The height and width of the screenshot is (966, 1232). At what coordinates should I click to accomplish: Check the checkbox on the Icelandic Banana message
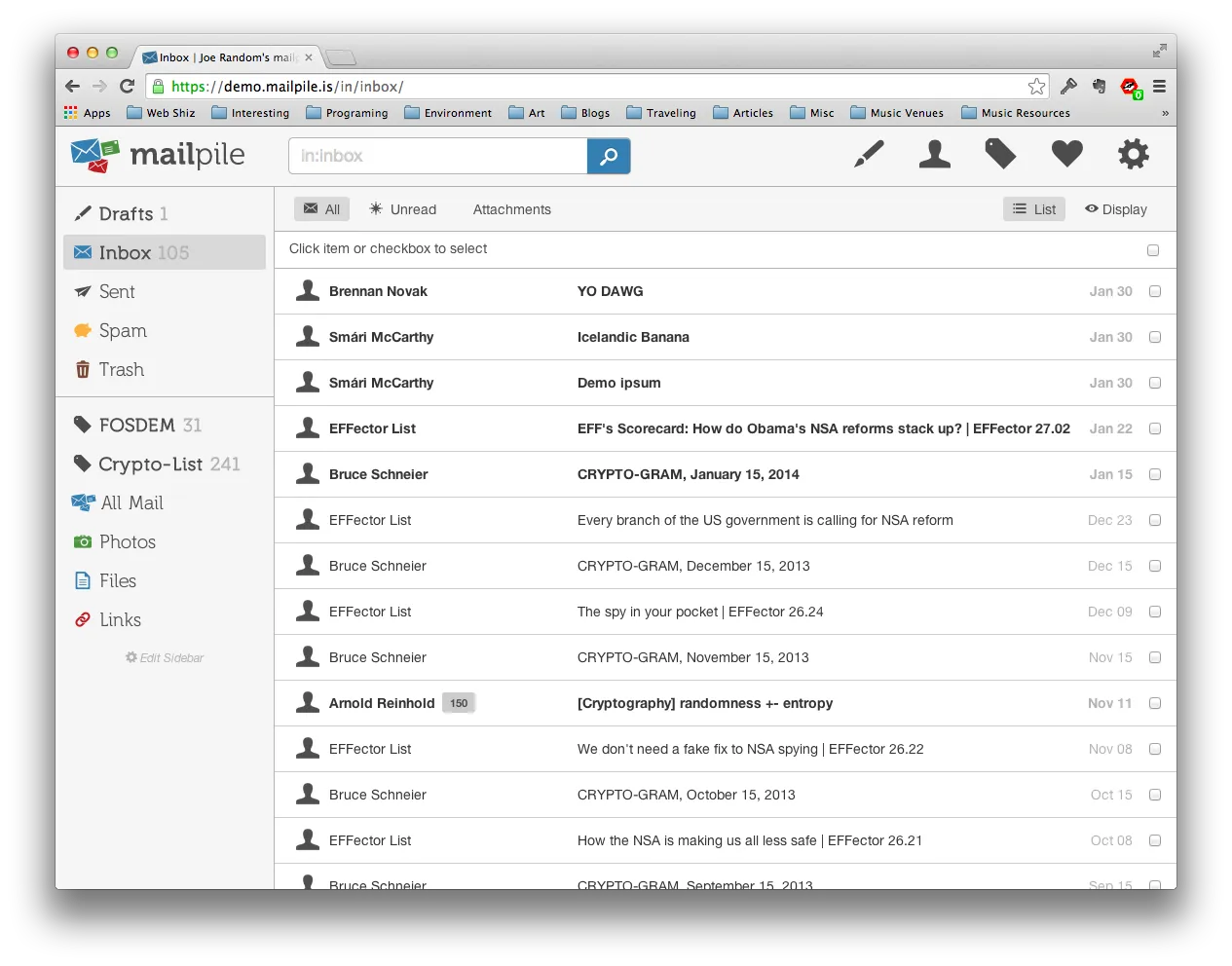pos(1155,337)
